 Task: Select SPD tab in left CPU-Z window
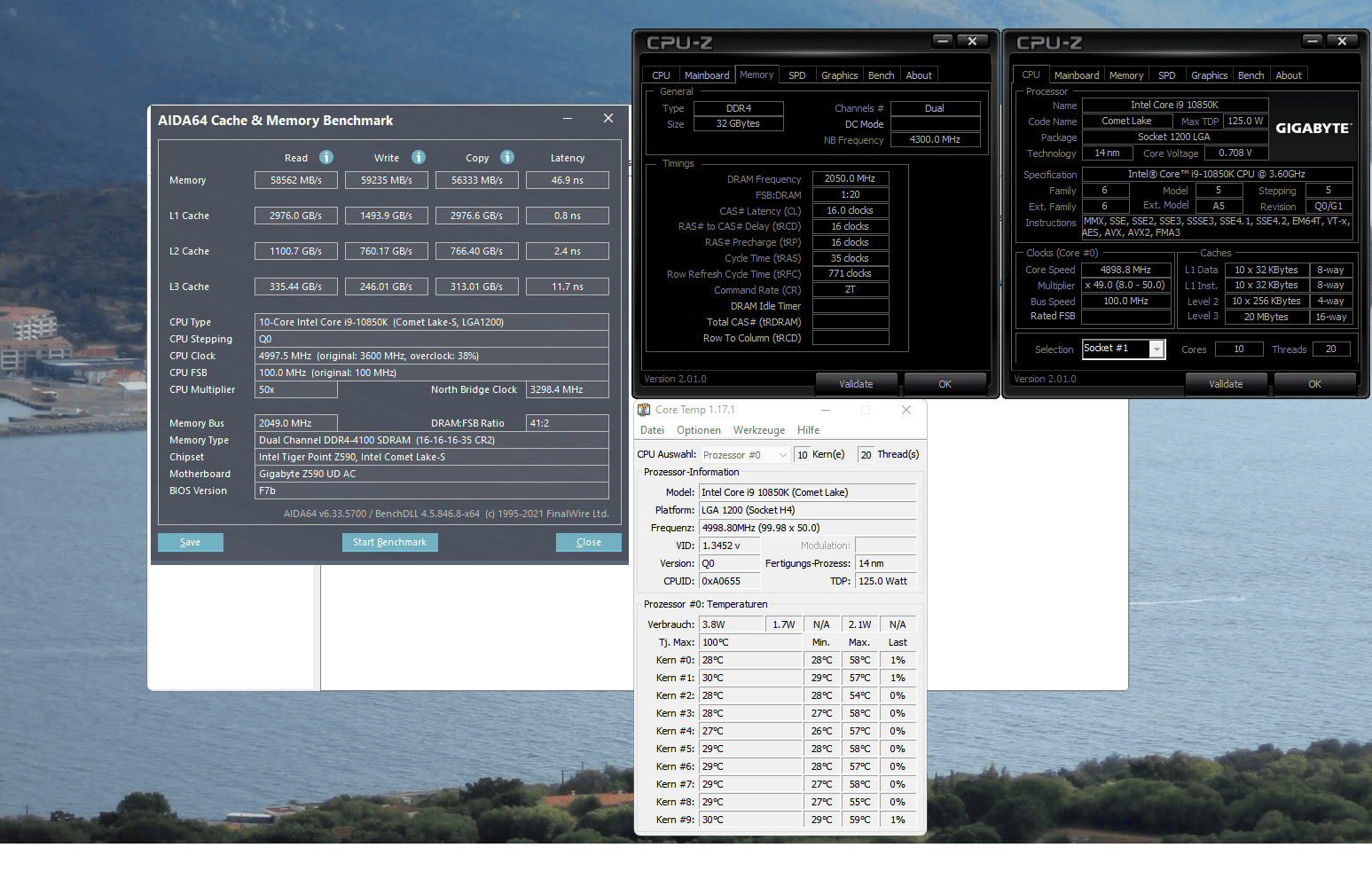[x=797, y=75]
